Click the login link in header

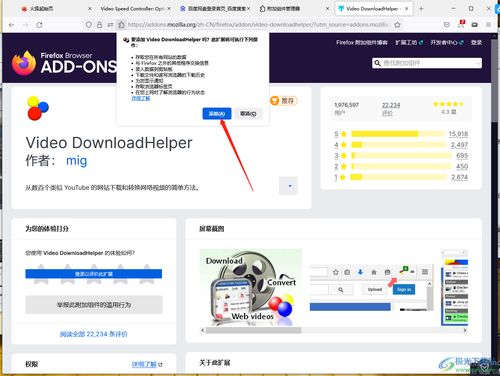tap(476, 43)
